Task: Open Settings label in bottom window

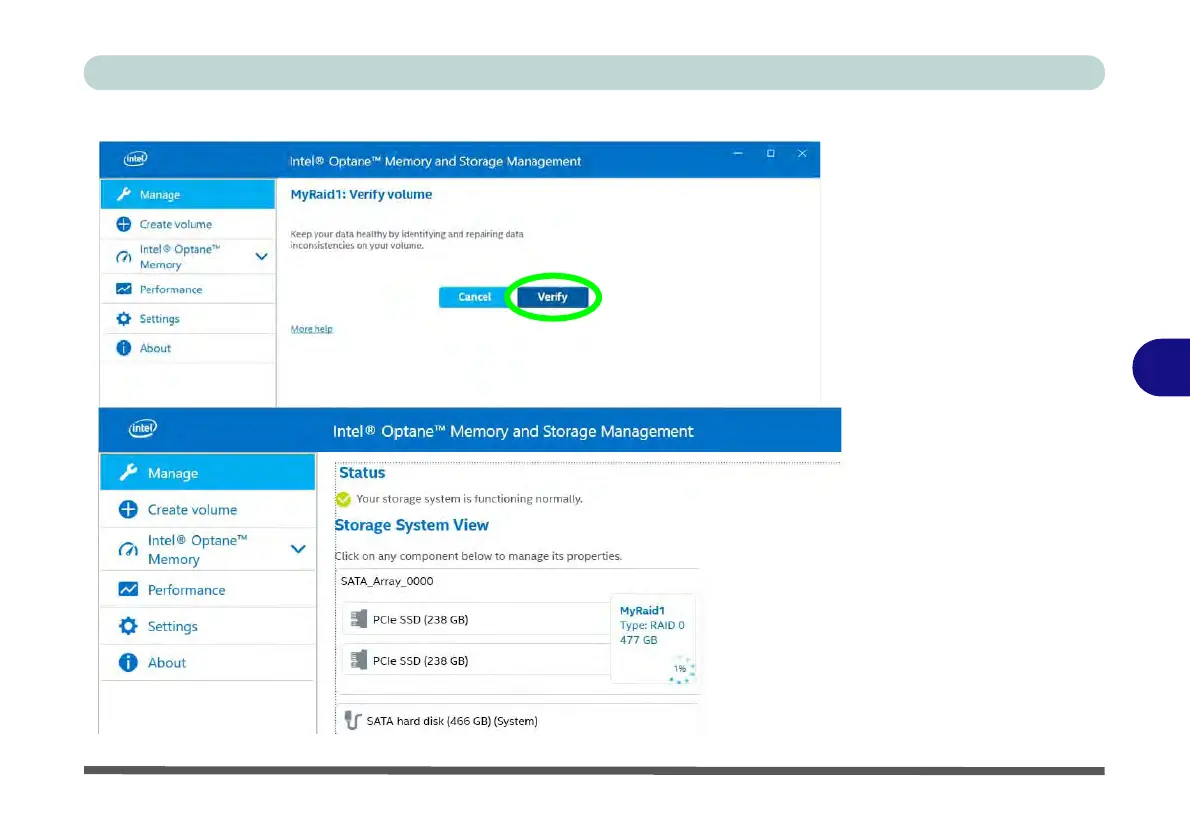Action: coord(172,626)
